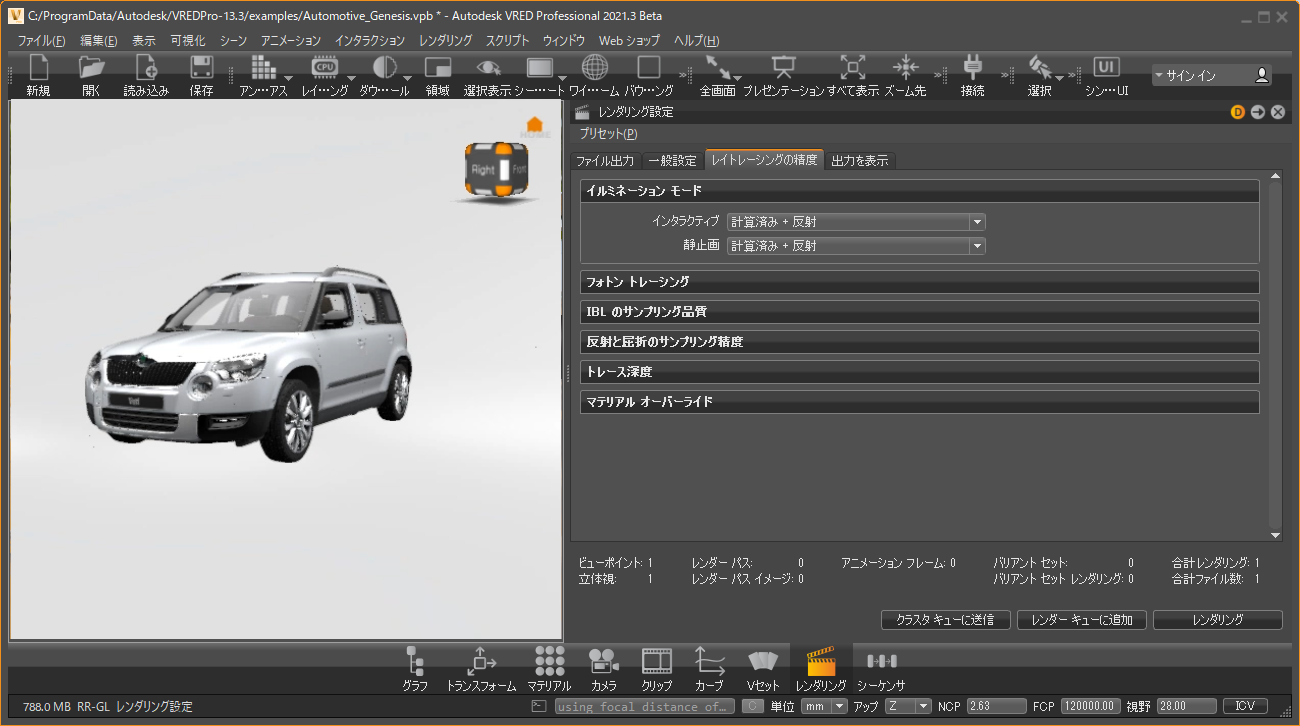Image resolution: width=1300 pixels, height=726 pixels.
Task: Click the 視野 field-of-view input field
Action: (1186, 706)
